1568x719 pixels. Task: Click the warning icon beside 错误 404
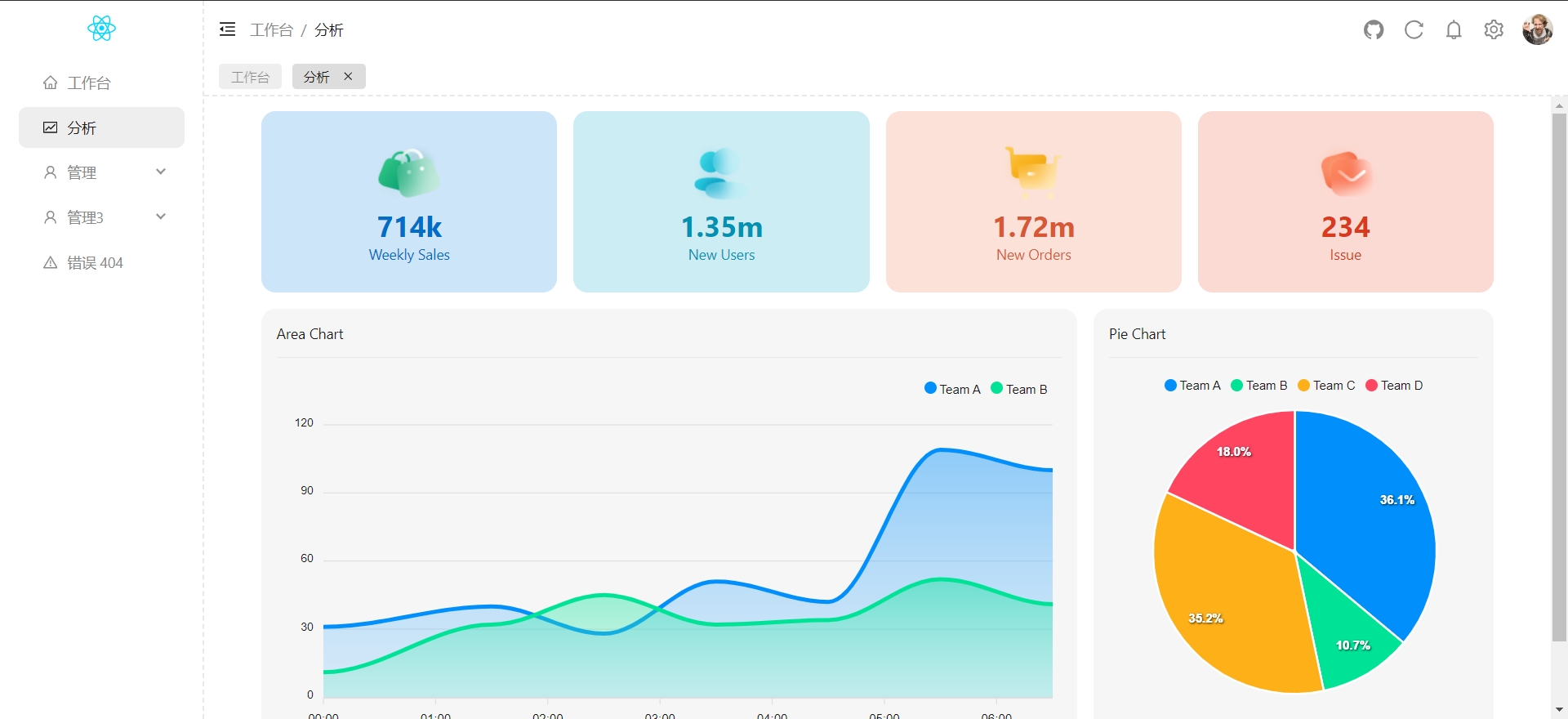(51, 262)
